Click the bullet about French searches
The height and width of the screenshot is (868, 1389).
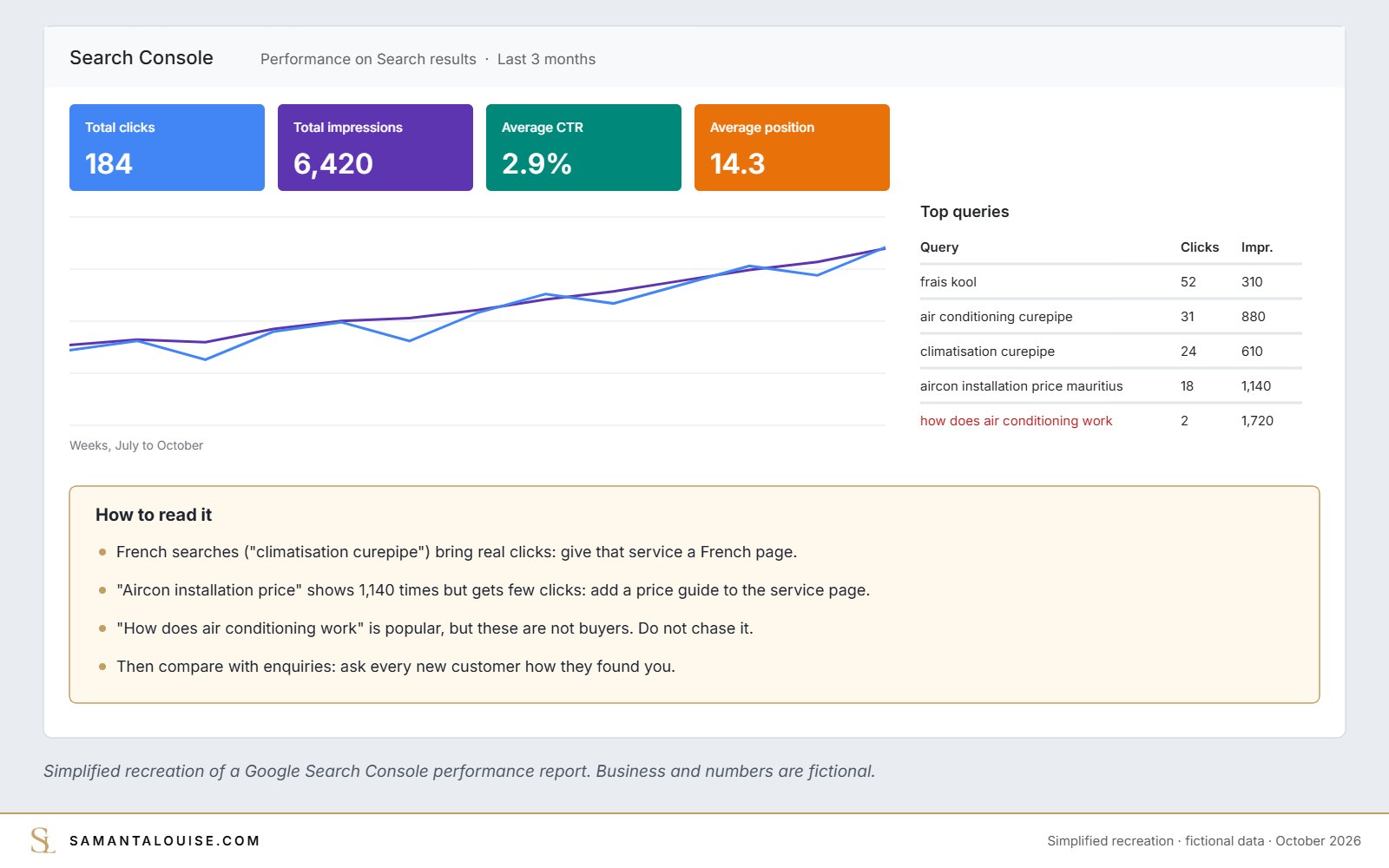(457, 552)
